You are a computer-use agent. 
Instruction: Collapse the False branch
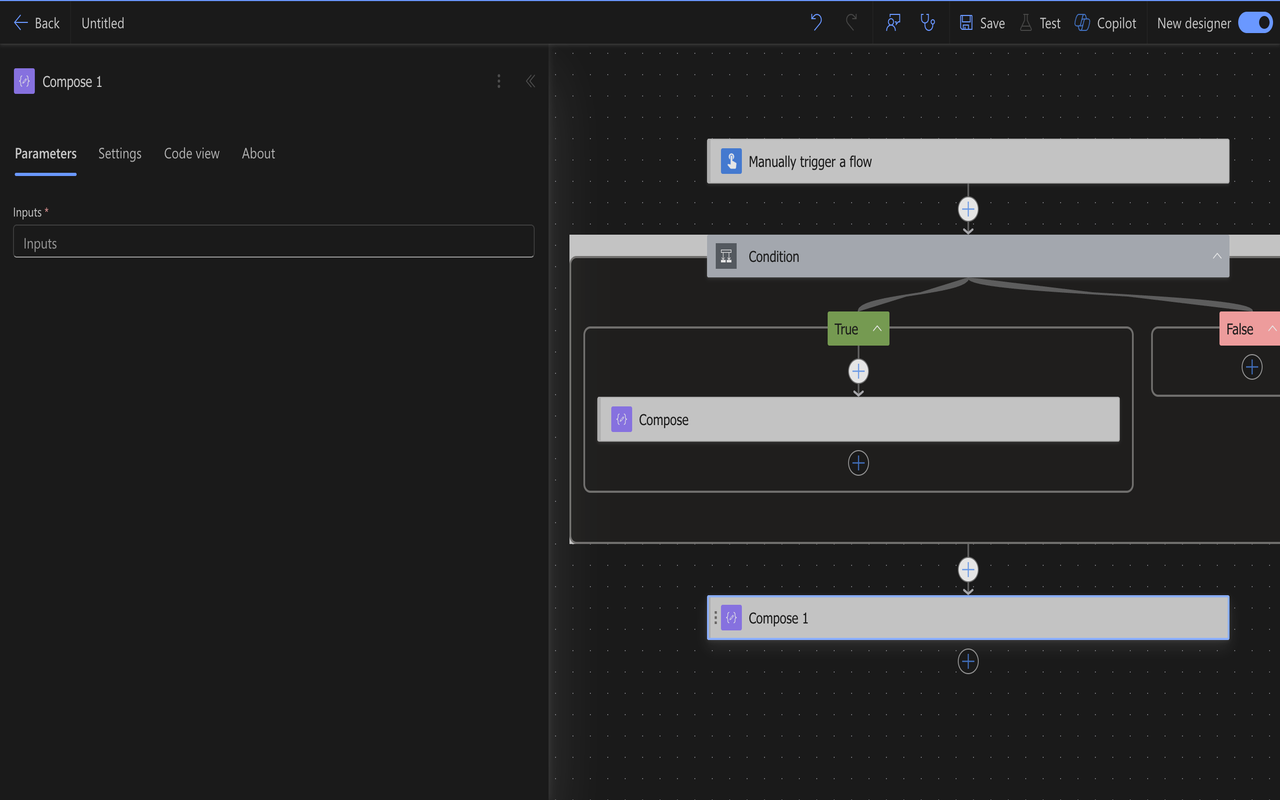(1272, 329)
